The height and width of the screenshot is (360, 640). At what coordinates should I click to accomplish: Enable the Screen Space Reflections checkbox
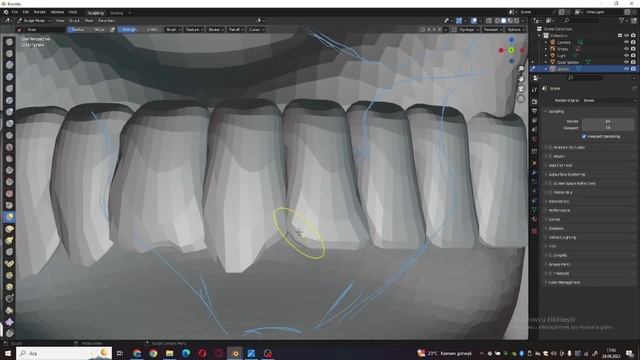(x=550, y=183)
